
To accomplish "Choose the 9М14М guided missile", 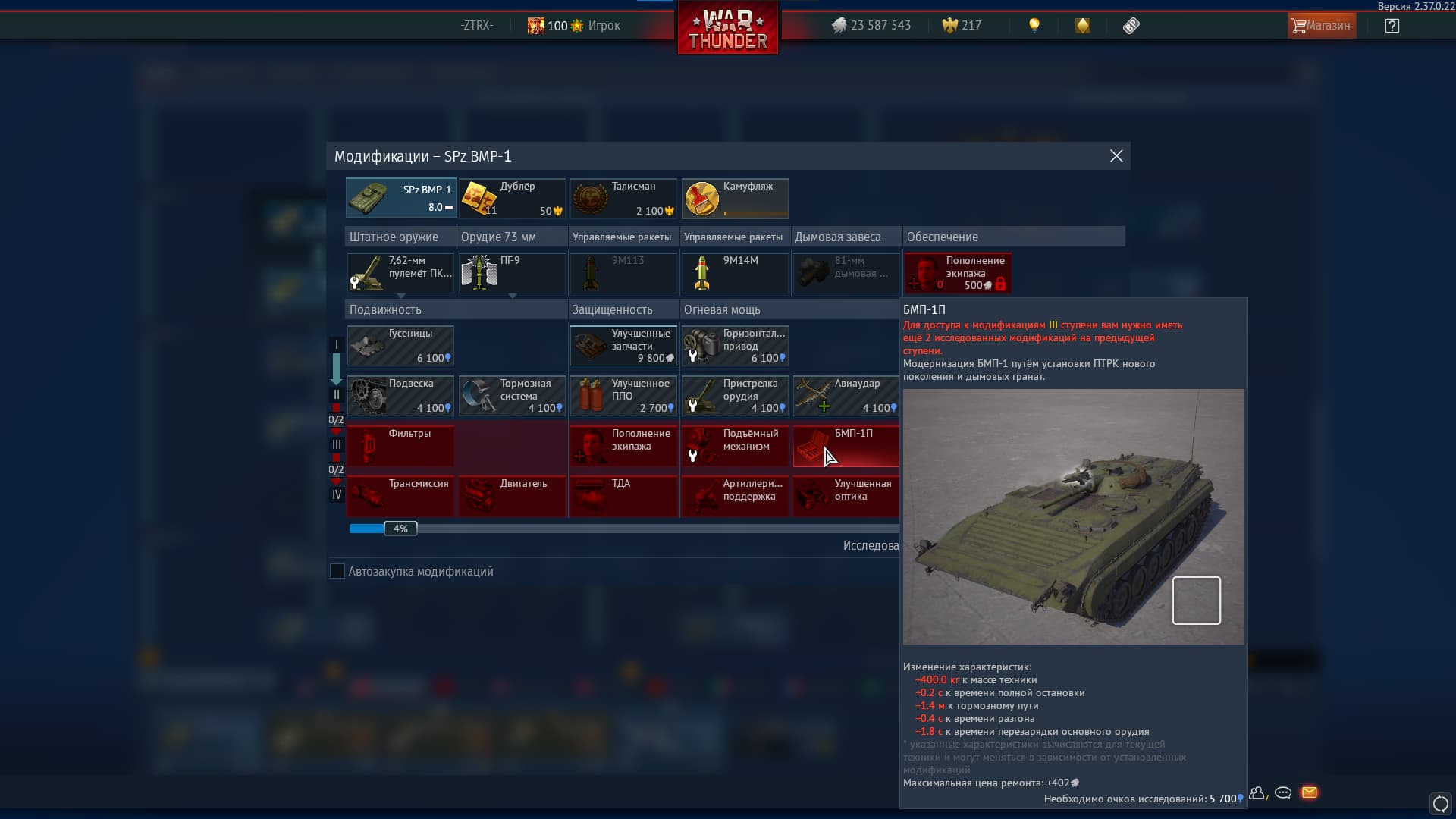I will point(734,273).
